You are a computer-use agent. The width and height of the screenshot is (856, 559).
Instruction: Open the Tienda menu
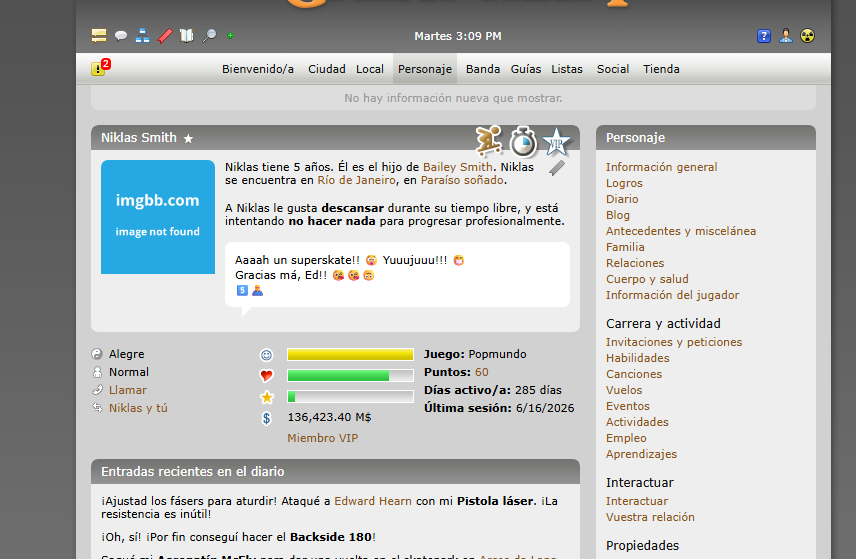click(x=661, y=69)
